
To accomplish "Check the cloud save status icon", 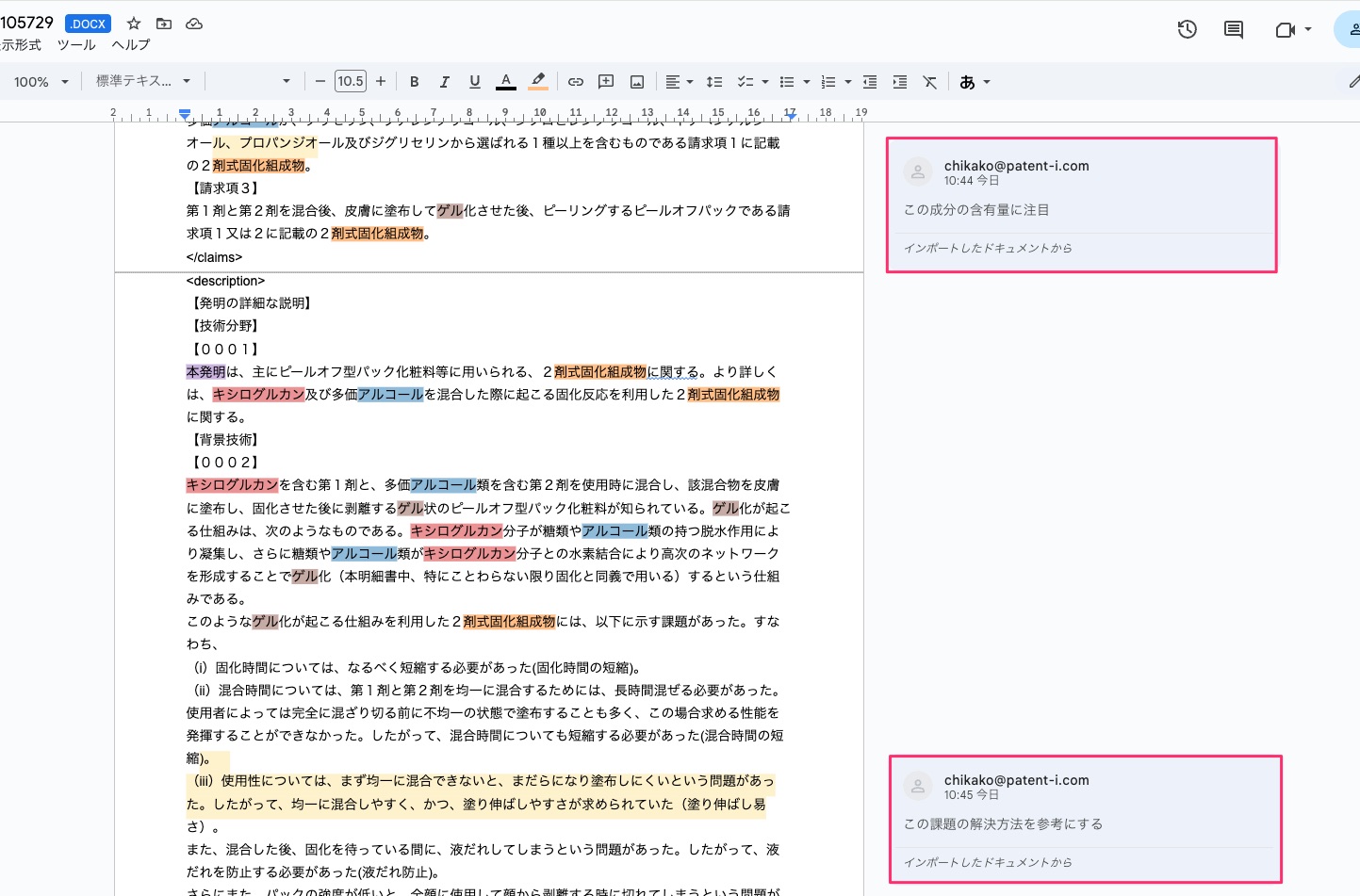I will coord(194,24).
